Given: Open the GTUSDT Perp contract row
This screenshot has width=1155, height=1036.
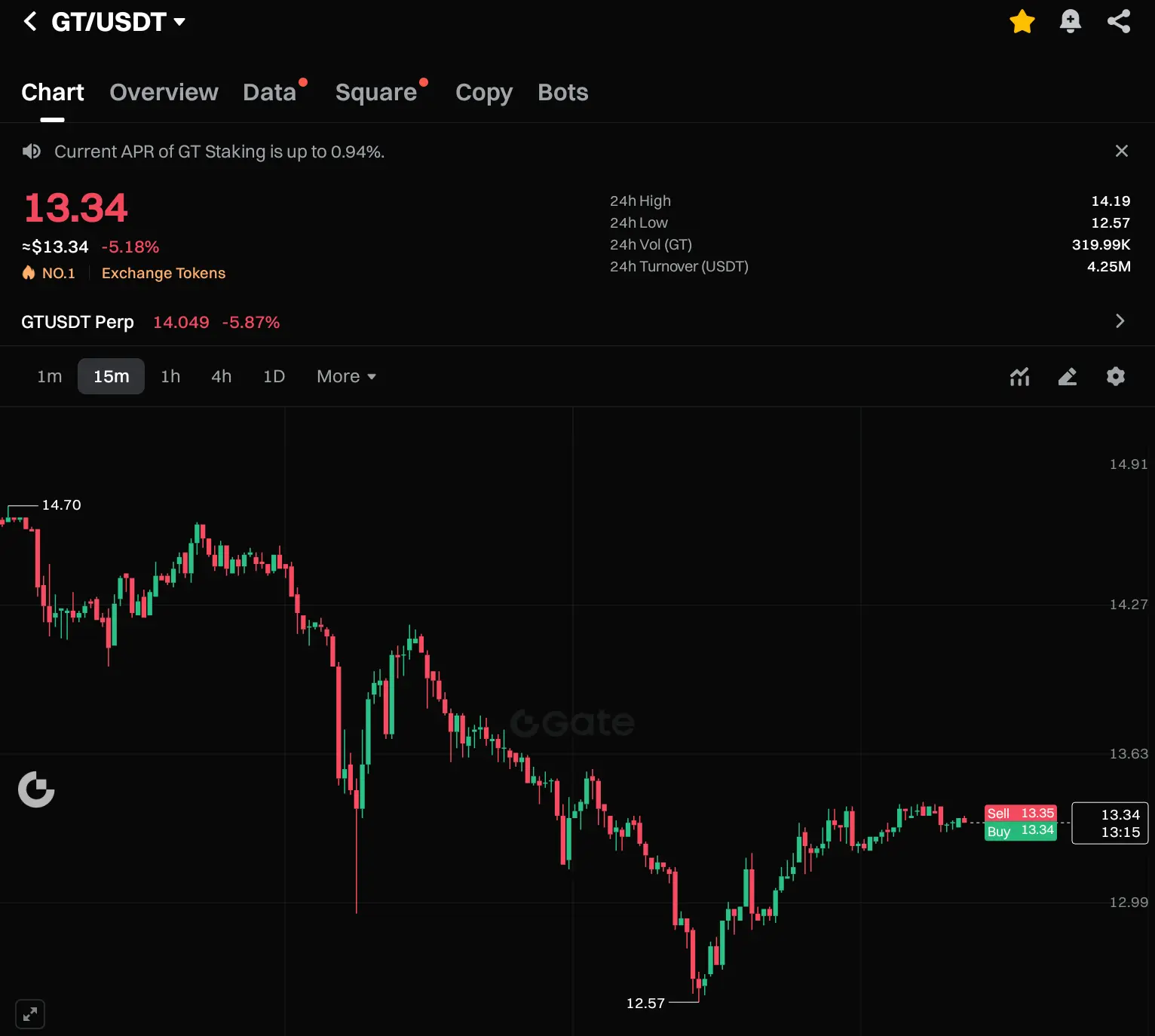Looking at the screenshot, I should point(577,322).
